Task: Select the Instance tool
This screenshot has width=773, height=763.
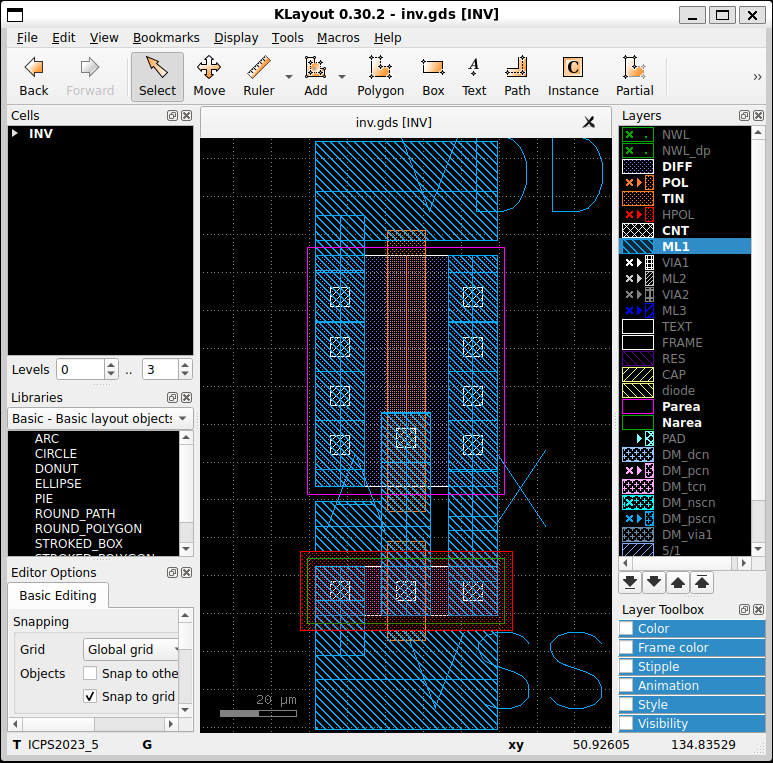Action: point(573,76)
